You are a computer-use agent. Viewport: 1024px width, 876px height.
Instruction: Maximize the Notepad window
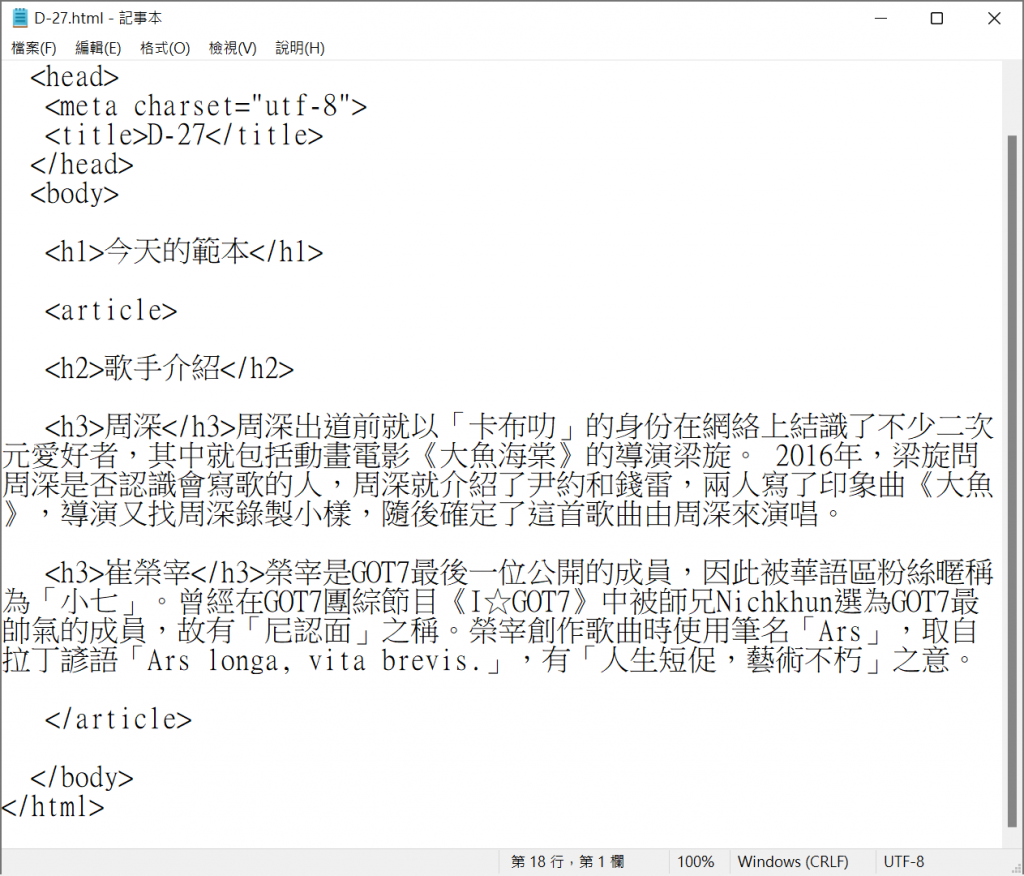tap(936, 18)
